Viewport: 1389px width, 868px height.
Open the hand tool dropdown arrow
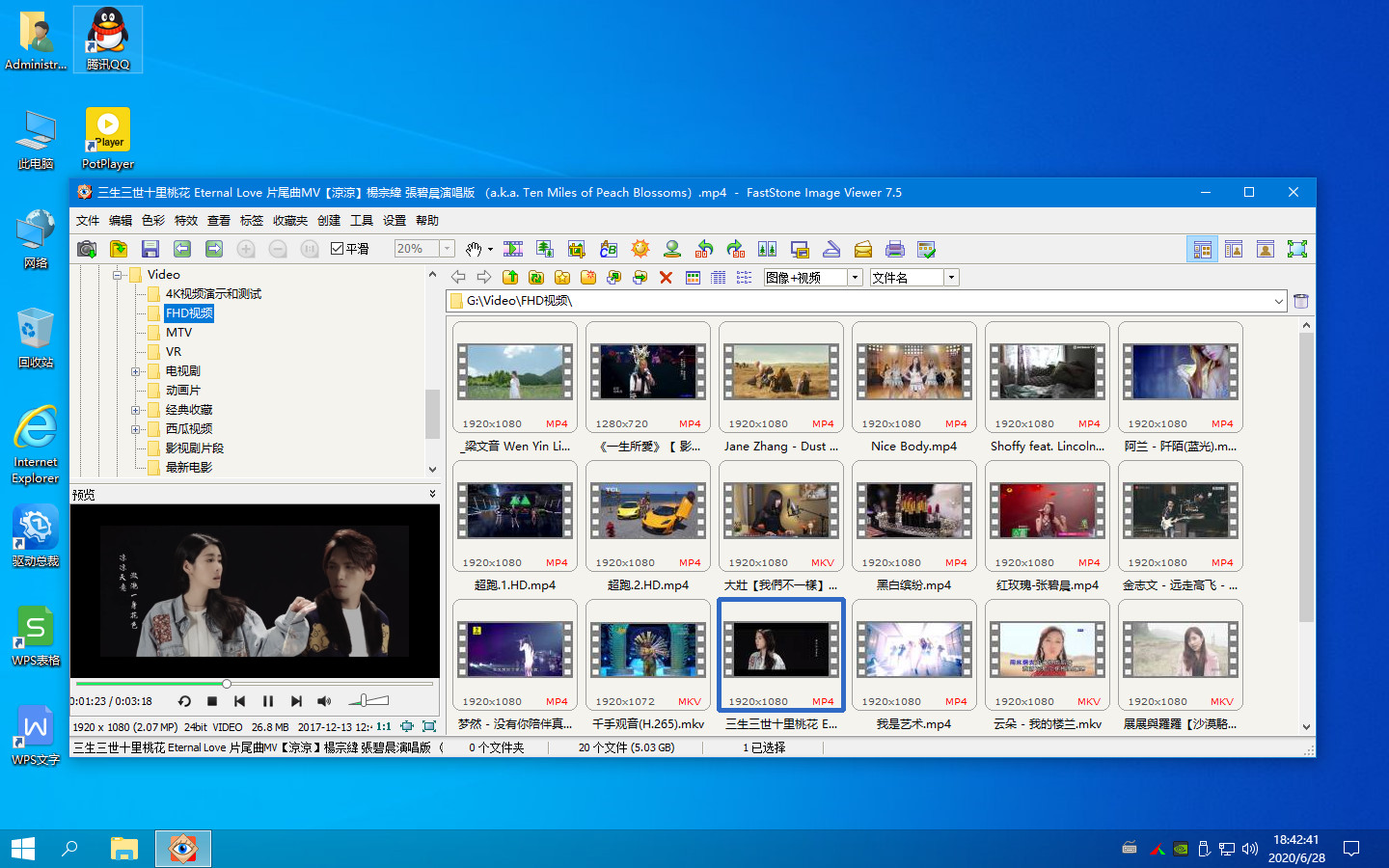click(x=490, y=250)
